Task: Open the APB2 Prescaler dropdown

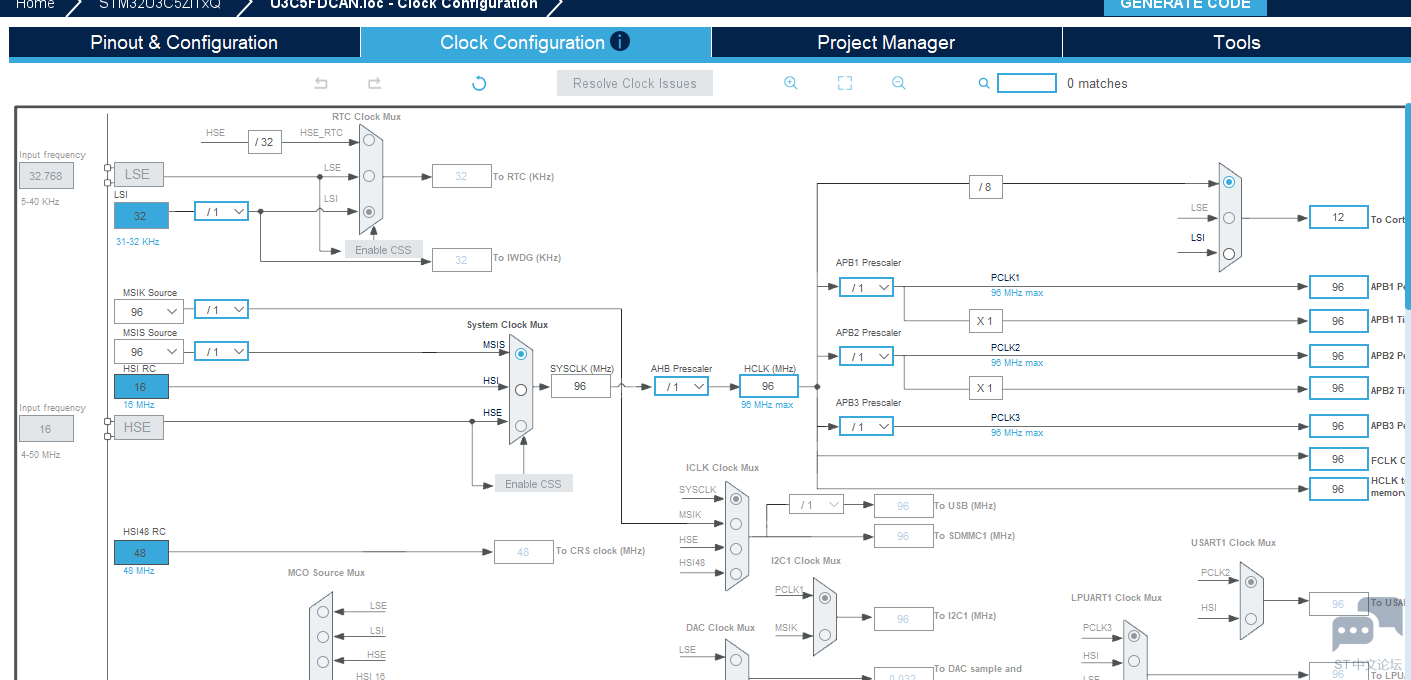Action: point(866,356)
